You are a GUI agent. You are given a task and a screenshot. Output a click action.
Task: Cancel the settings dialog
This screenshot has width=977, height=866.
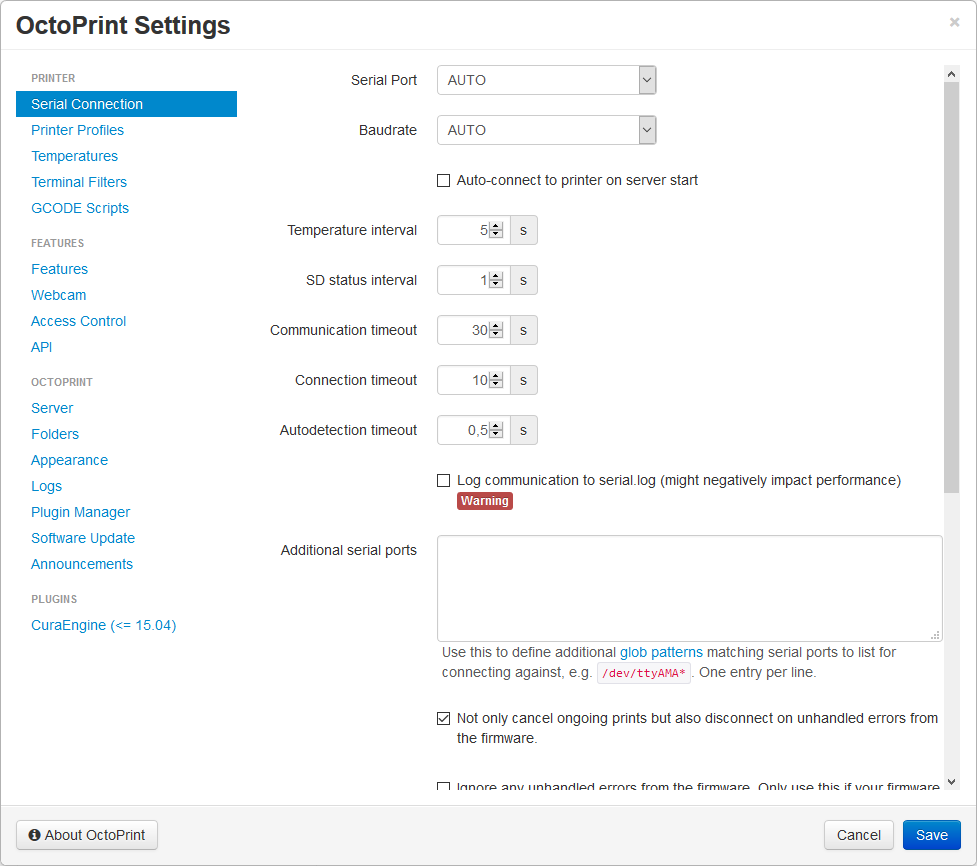coord(859,835)
